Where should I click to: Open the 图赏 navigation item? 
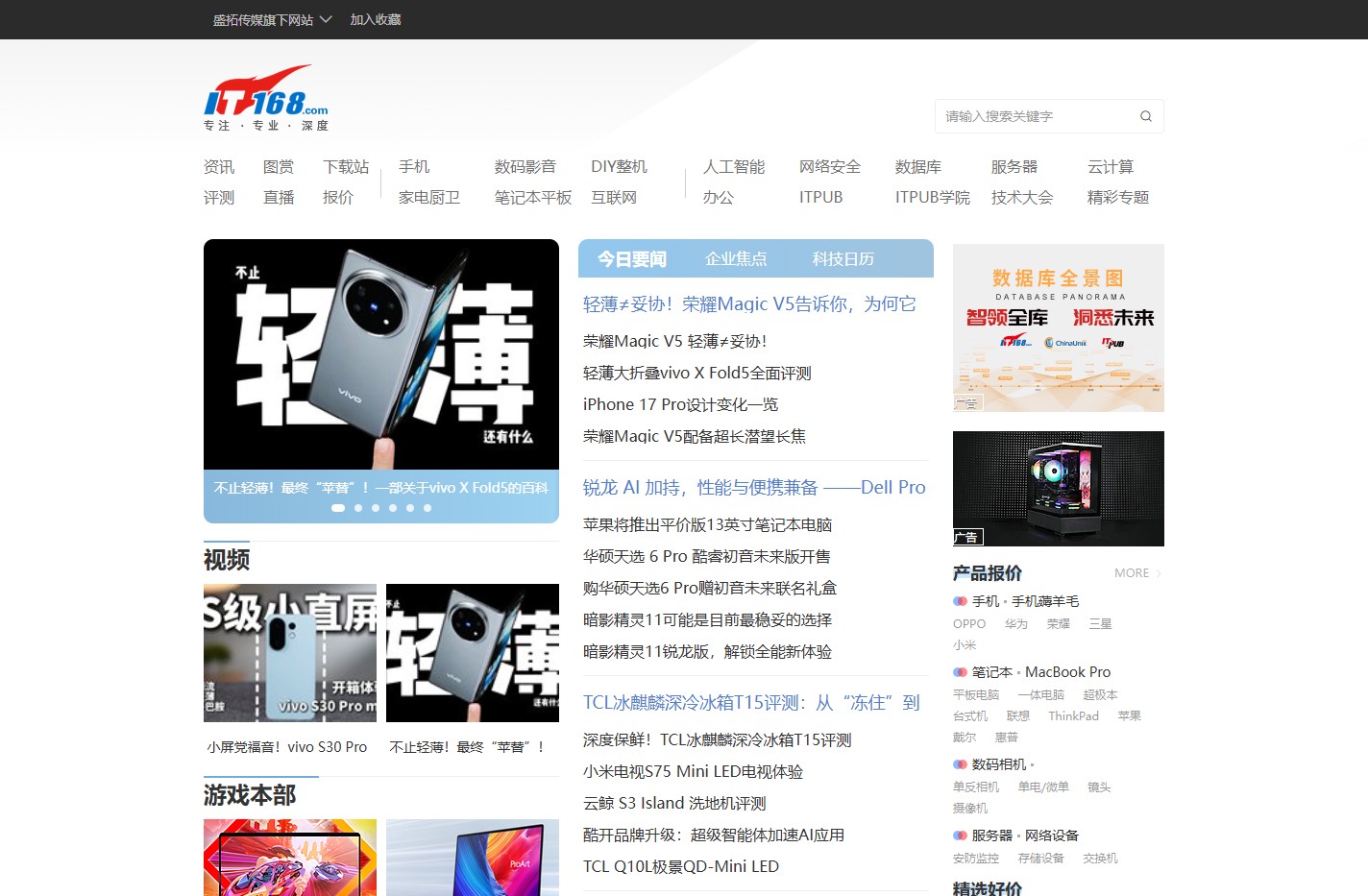pos(279,167)
